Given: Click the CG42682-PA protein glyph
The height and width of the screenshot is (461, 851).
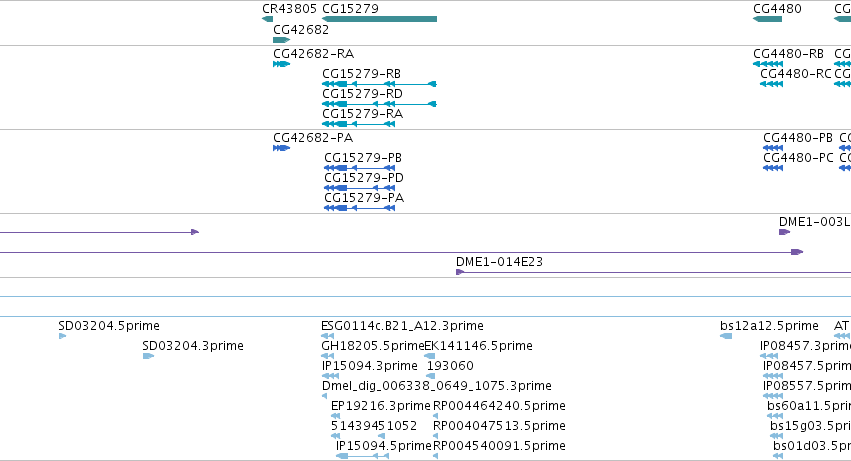Looking at the screenshot, I should pyautogui.click(x=282, y=148).
